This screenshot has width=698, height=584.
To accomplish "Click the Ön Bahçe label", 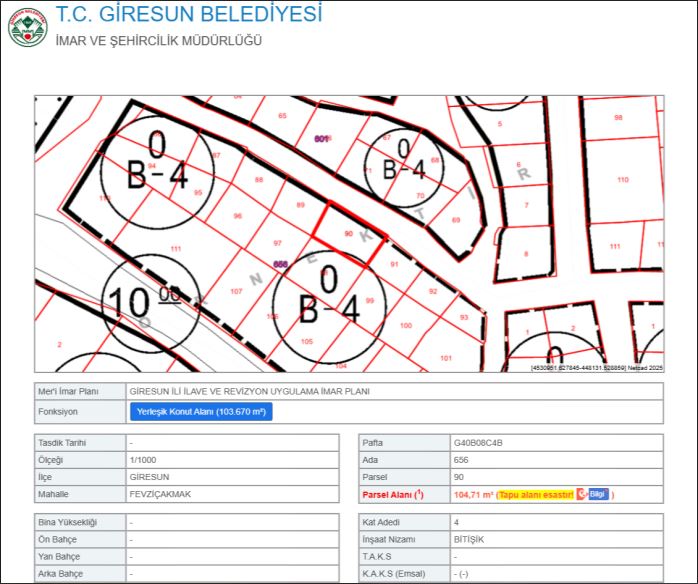I will point(57,539).
